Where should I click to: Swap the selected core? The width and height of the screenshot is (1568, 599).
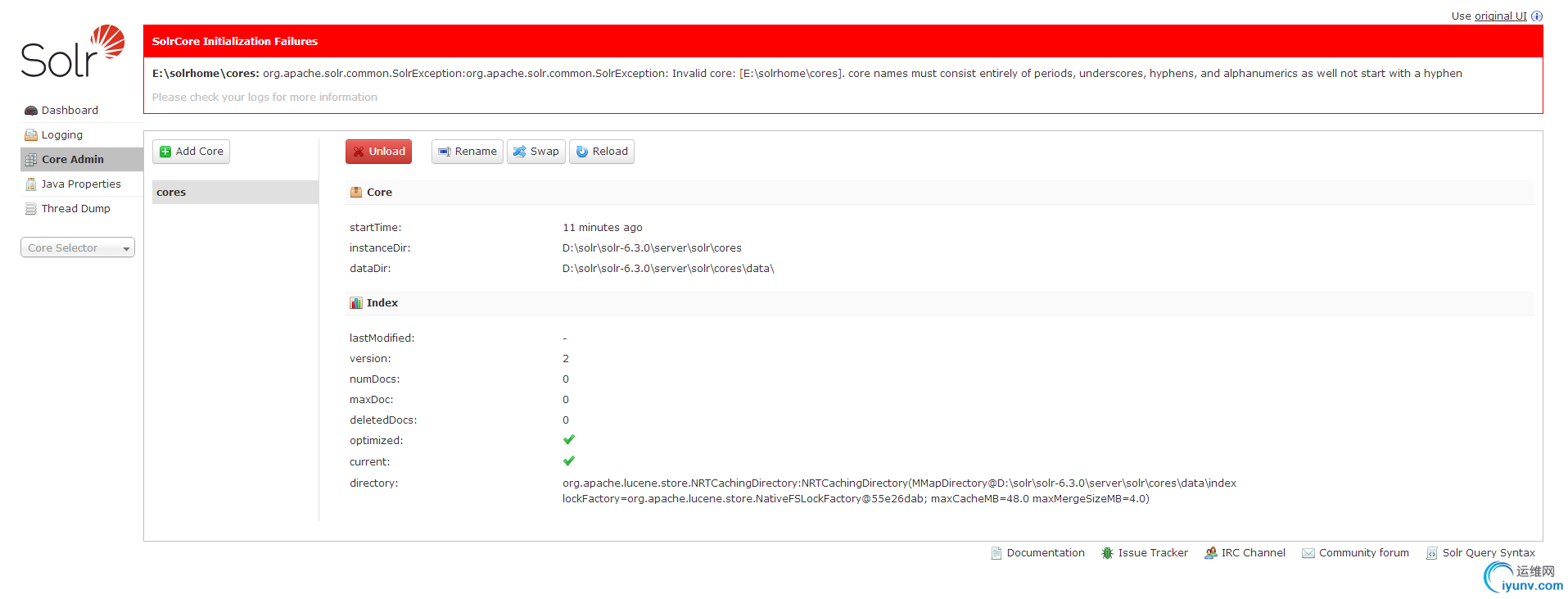click(536, 152)
